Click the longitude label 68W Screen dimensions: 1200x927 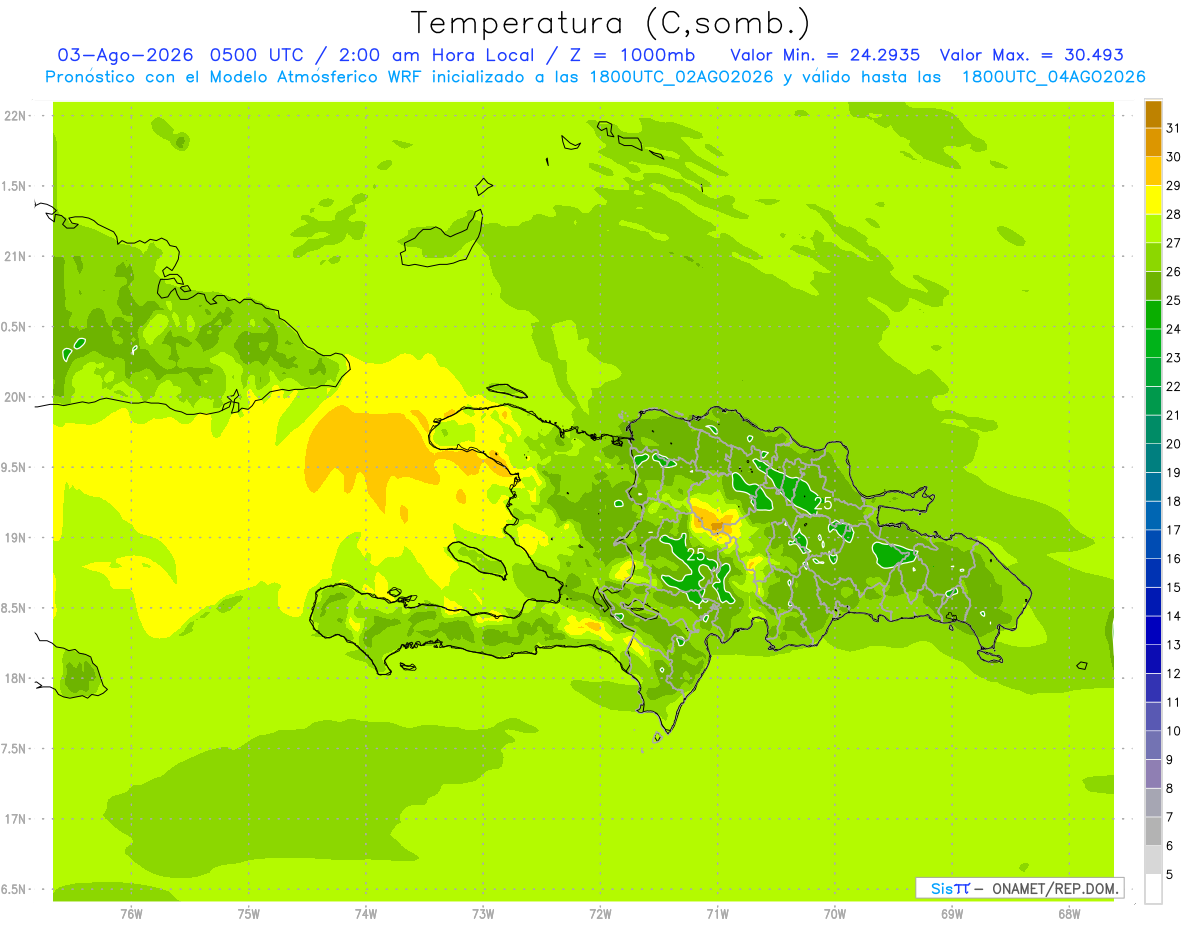coord(1068,914)
